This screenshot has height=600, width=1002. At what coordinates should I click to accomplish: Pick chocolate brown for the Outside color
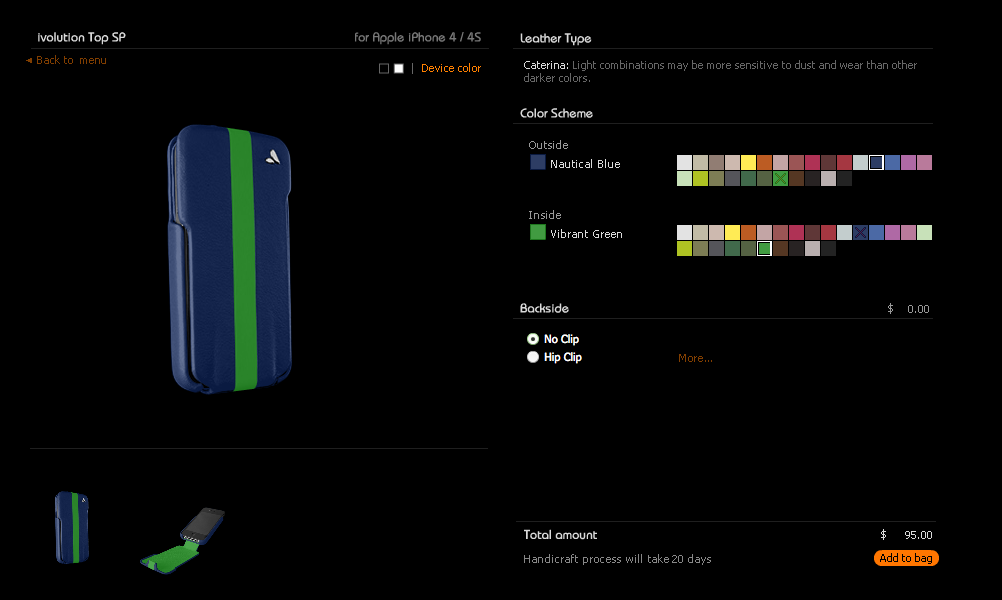(796, 178)
